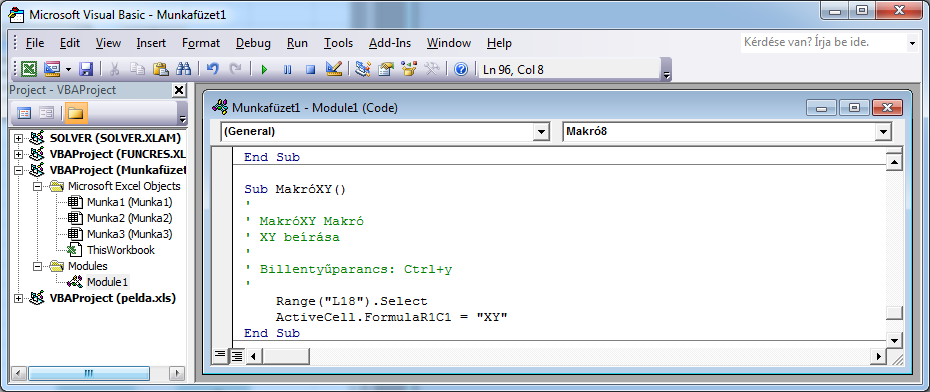
Task: Open the Add-Ins menu
Action: click(390, 43)
